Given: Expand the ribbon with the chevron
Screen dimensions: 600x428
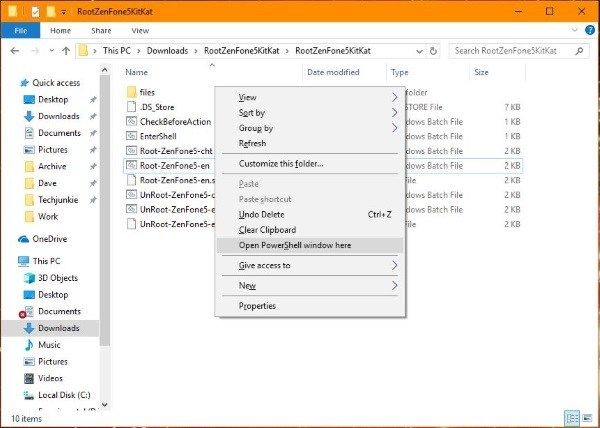Looking at the screenshot, I should click(574, 30).
